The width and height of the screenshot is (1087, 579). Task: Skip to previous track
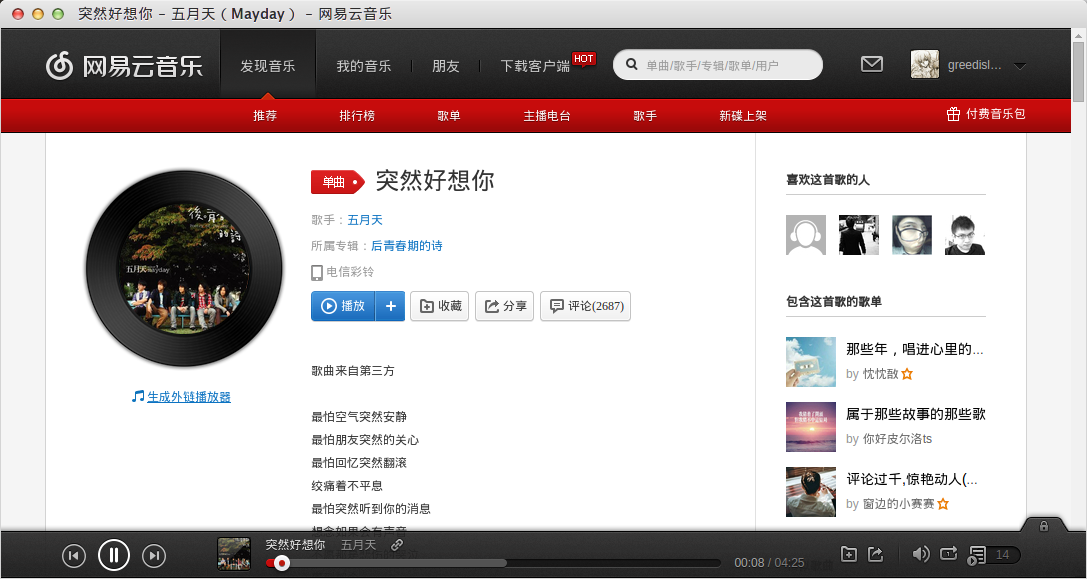pos(73,555)
